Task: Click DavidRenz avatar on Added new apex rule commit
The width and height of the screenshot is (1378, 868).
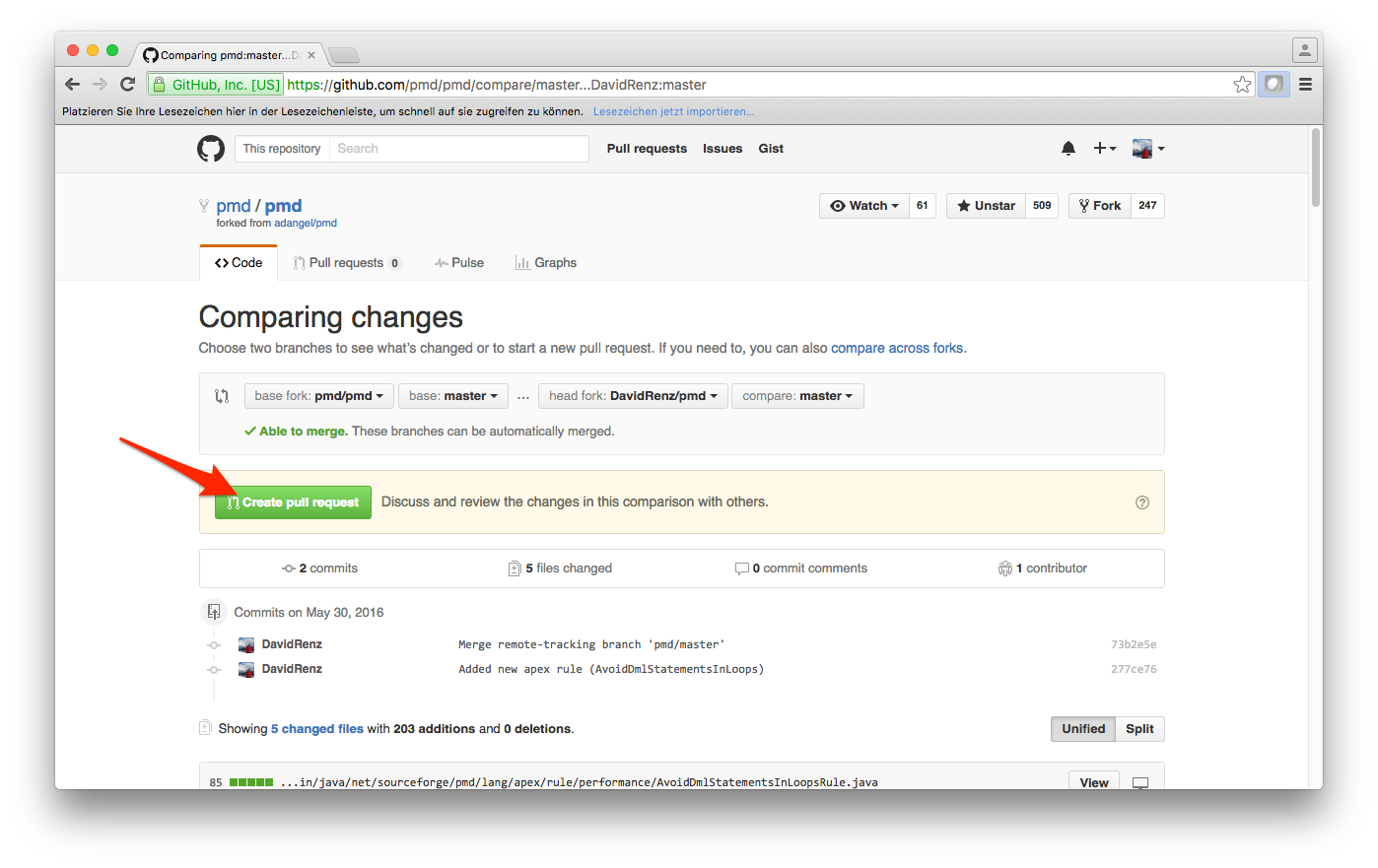Action: (x=246, y=669)
